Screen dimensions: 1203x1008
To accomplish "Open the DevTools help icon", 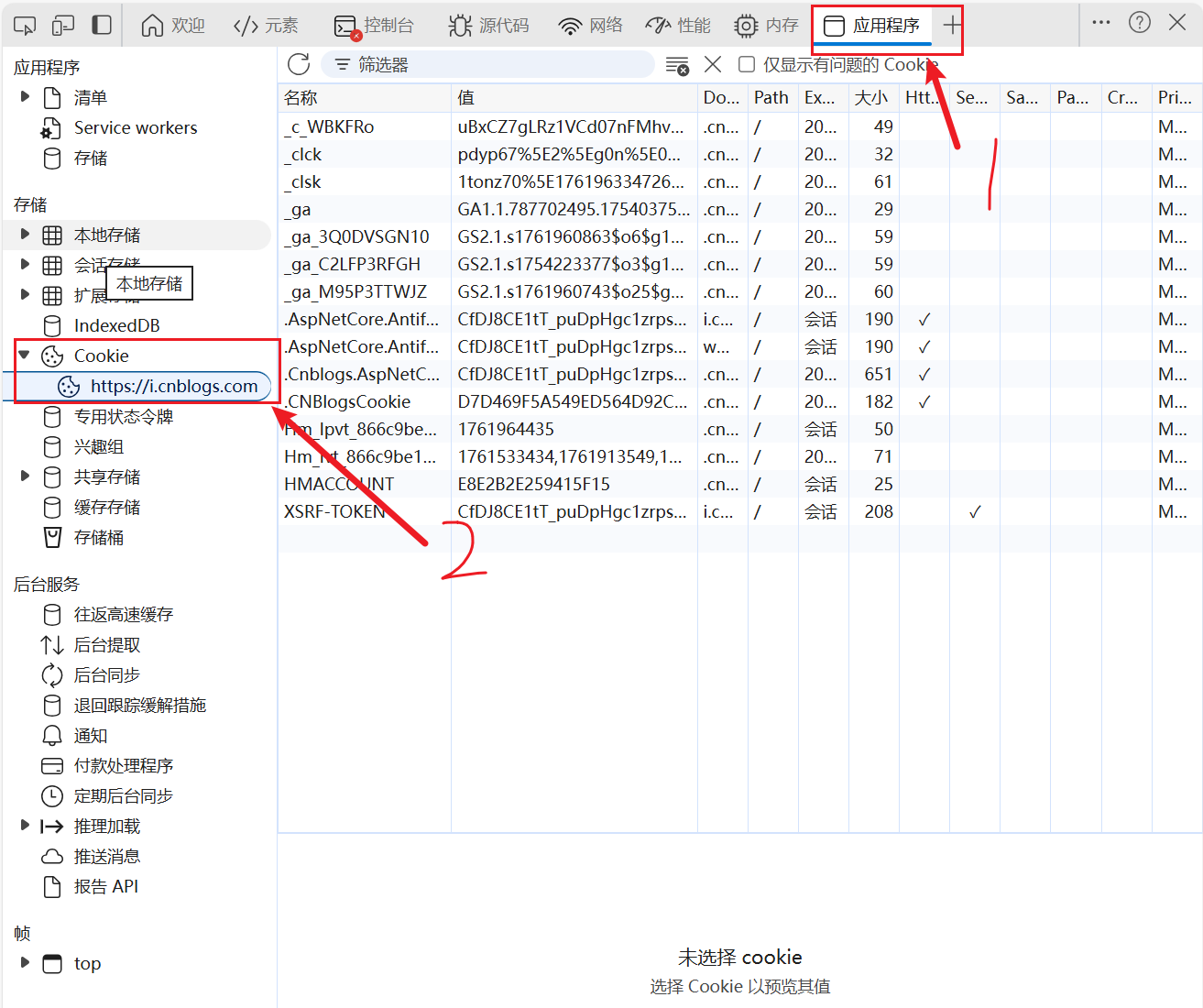I will pyautogui.click(x=1140, y=22).
